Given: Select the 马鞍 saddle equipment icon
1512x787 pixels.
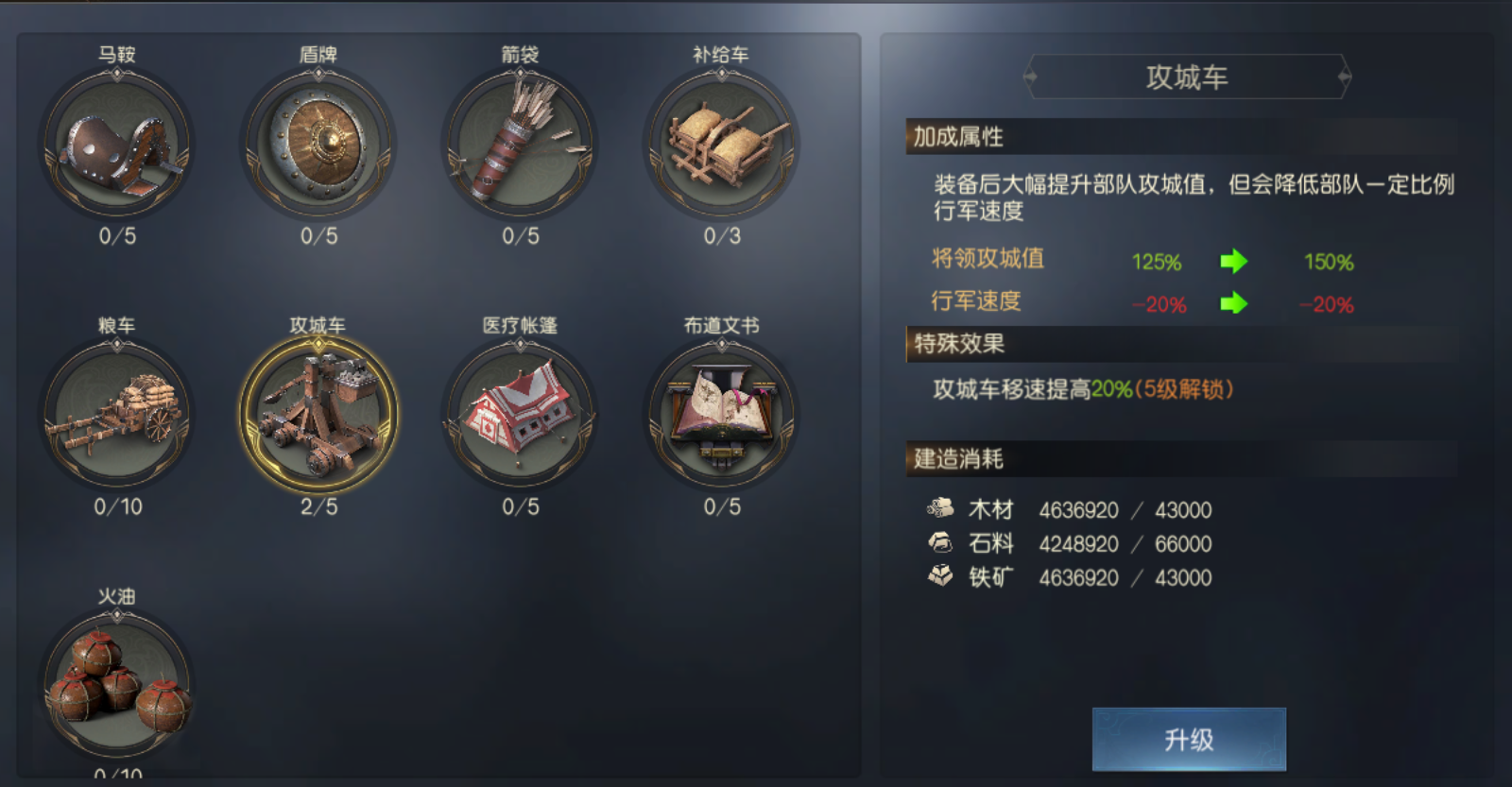Looking at the screenshot, I should pos(117,145).
